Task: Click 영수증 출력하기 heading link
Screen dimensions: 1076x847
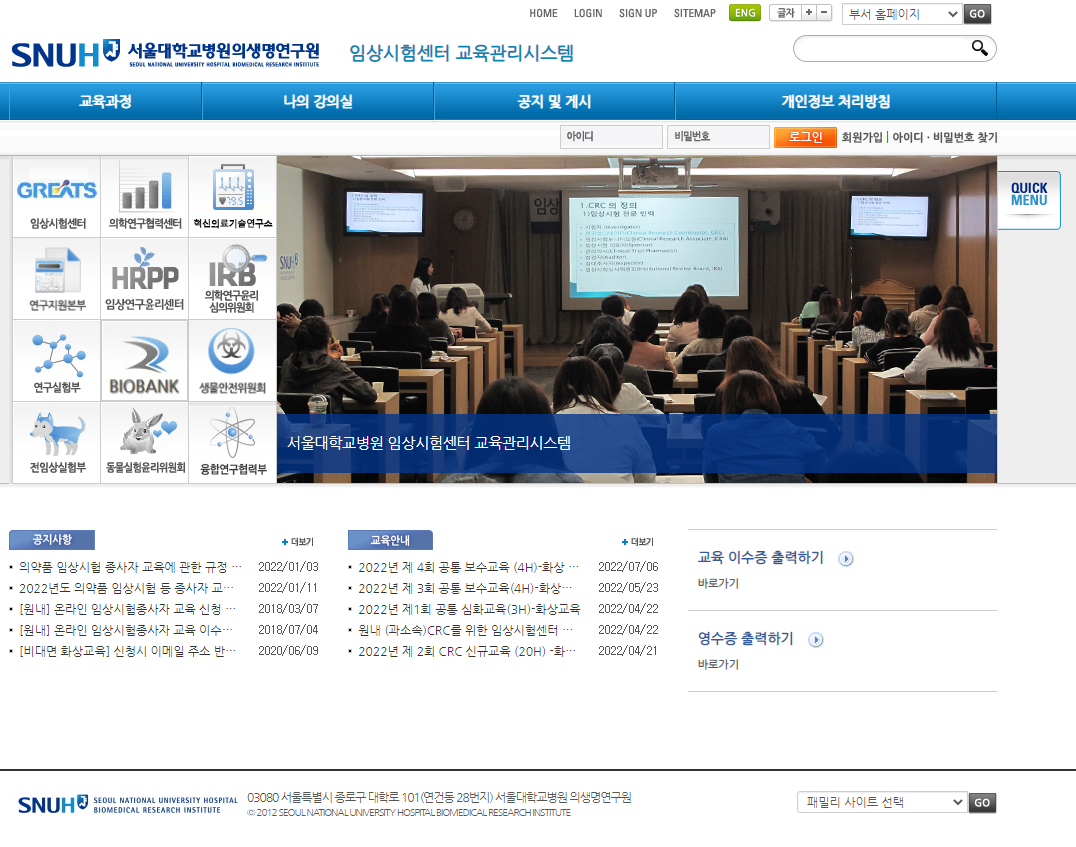Action: (x=745, y=638)
